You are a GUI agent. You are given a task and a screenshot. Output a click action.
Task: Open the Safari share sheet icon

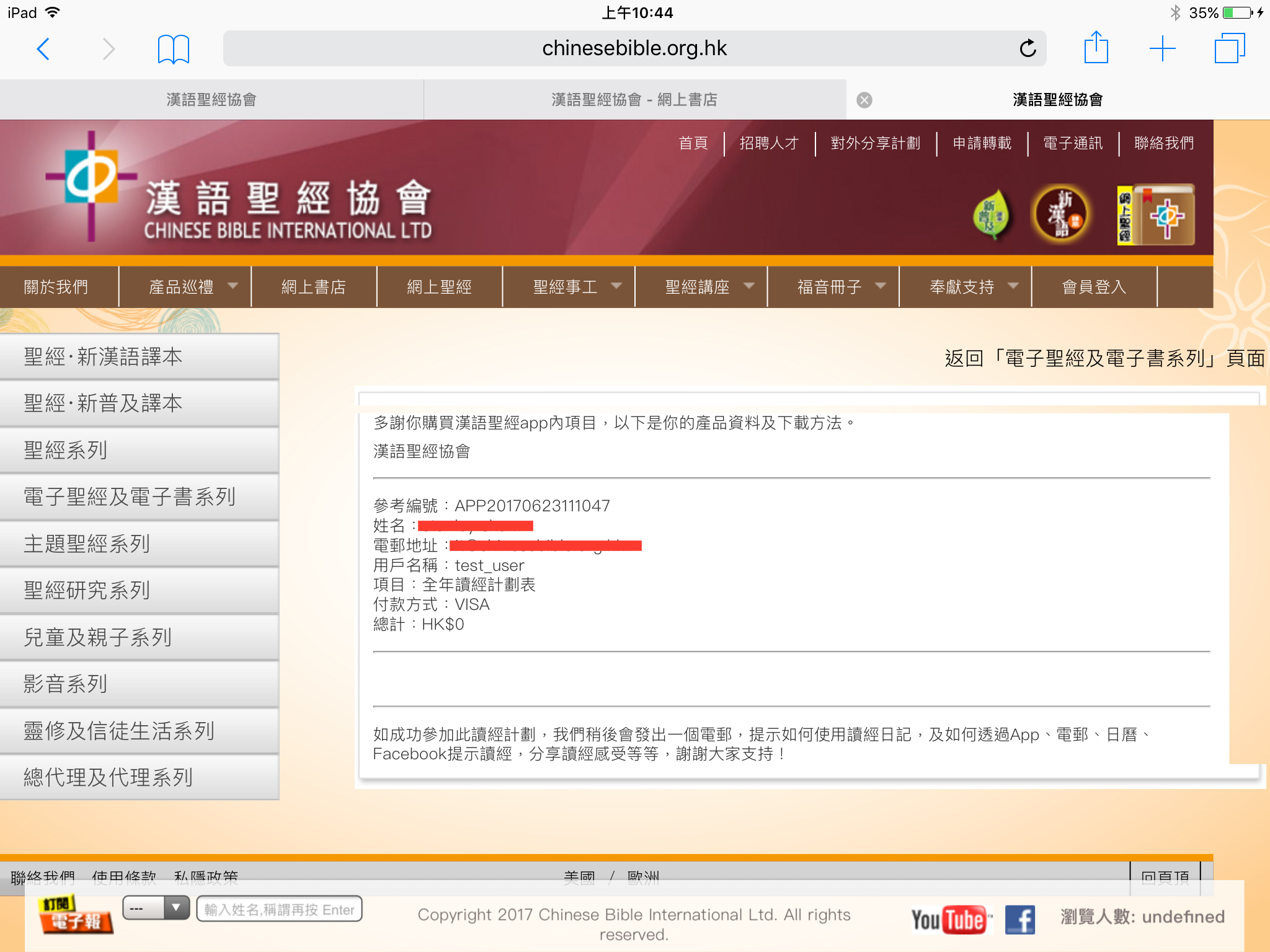point(1096,47)
